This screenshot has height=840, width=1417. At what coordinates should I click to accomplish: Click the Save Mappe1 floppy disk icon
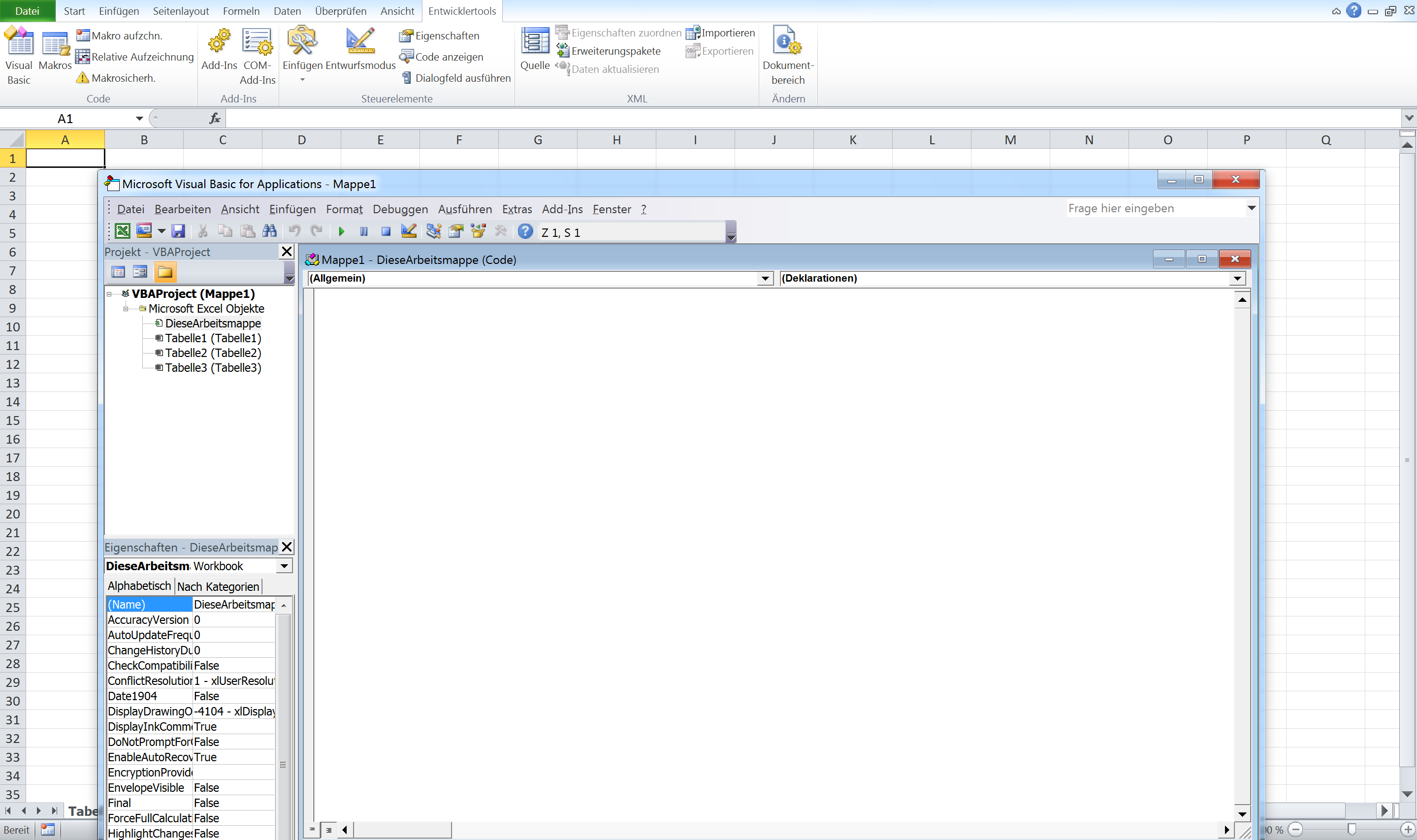pos(179,231)
